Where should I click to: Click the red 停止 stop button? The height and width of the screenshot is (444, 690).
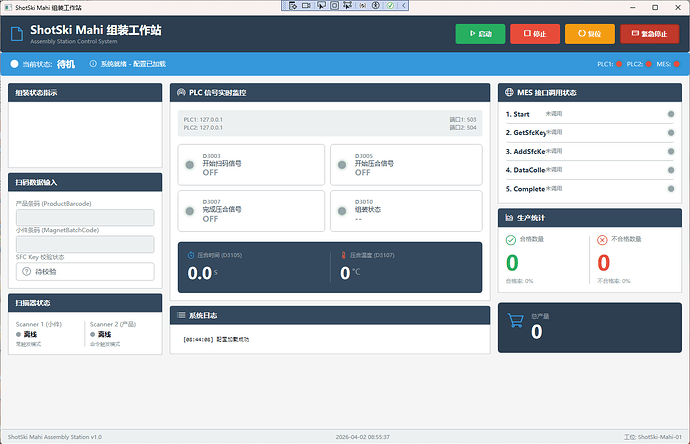tap(535, 34)
